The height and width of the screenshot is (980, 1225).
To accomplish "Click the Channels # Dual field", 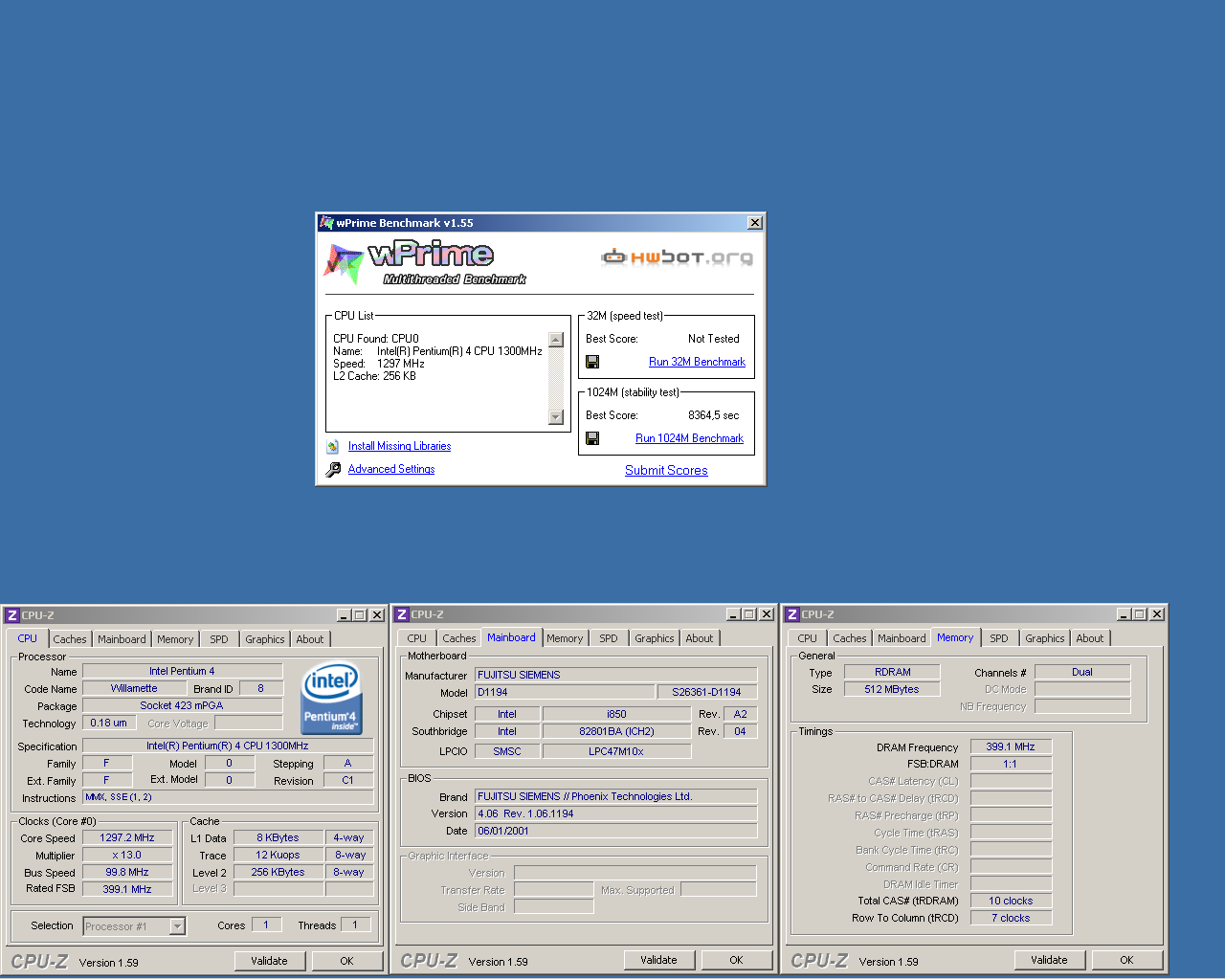I will (1082, 672).
